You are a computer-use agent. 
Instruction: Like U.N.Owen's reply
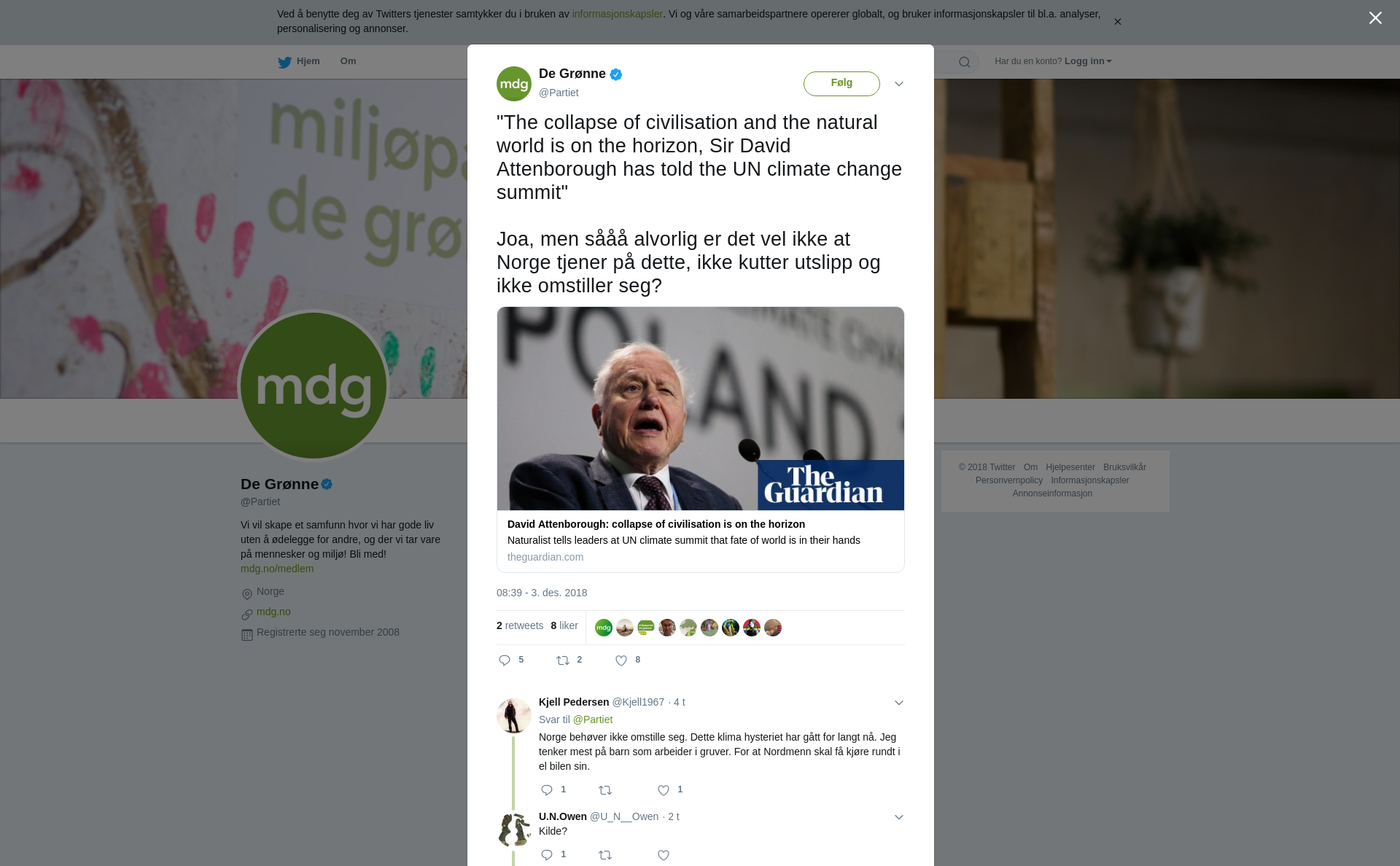point(664,855)
